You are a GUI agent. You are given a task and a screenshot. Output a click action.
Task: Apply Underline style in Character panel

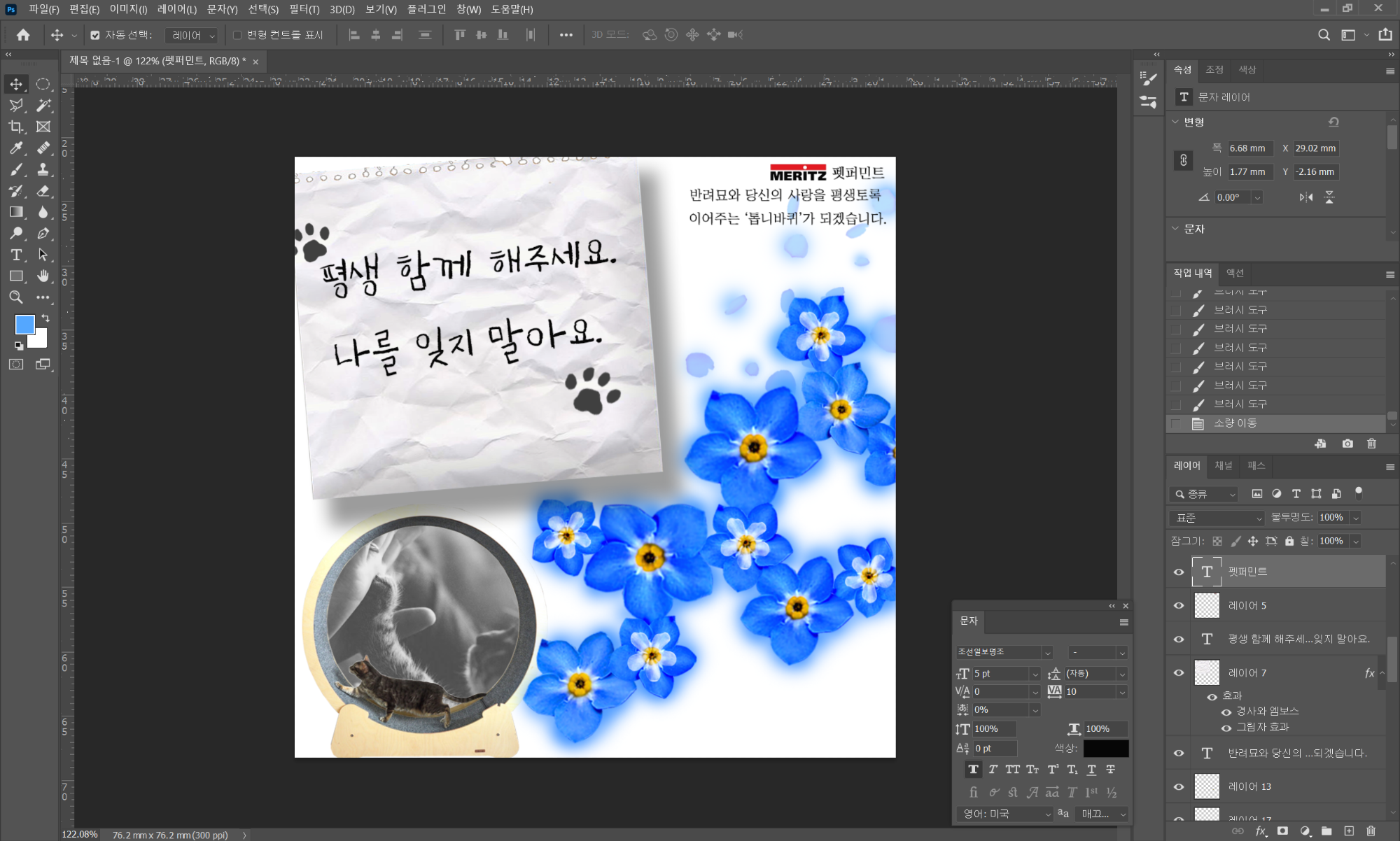point(1091,770)
